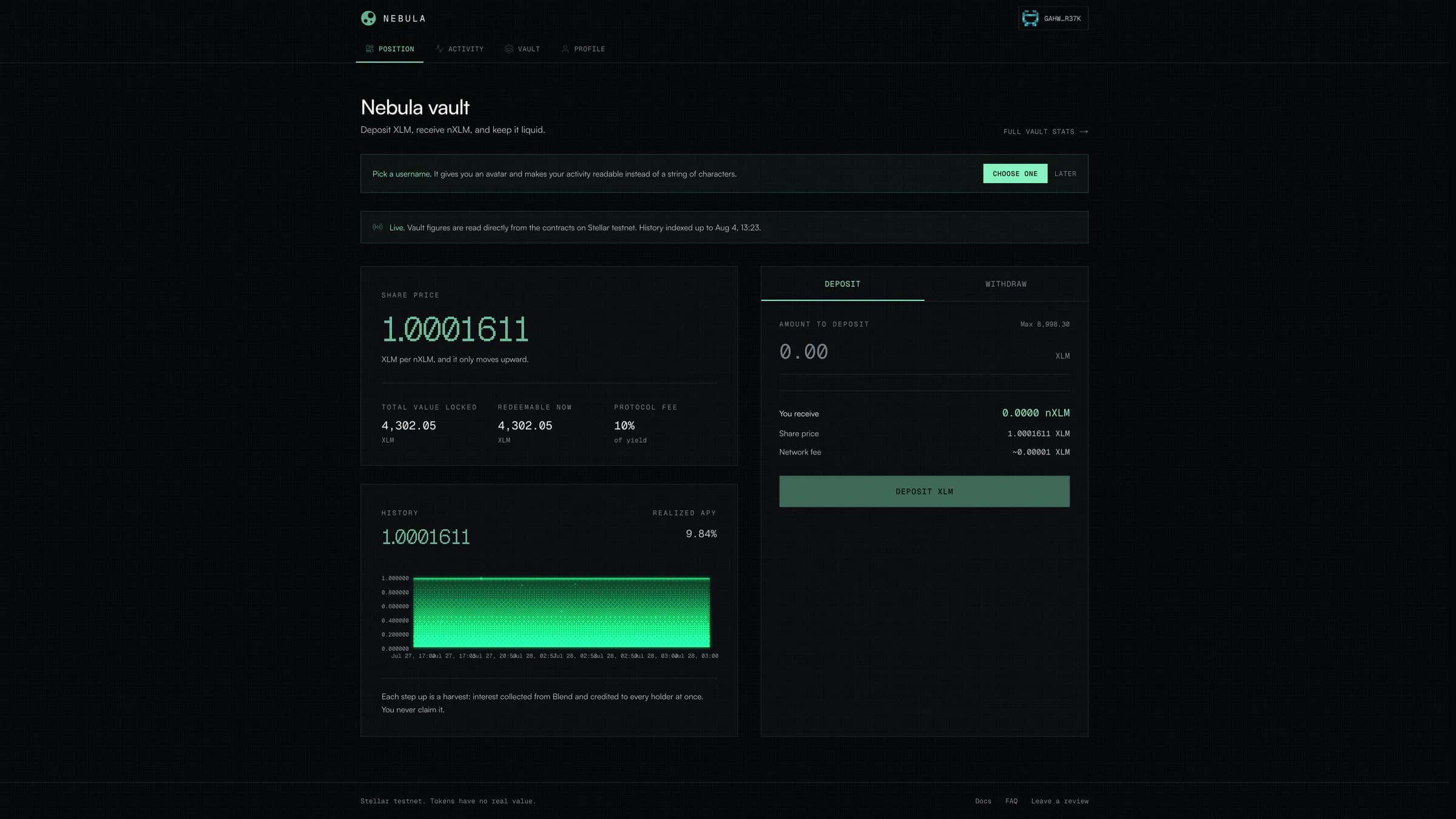The height and width of the screenshot is (819, 1456).
Task: Click the Choose One username button
Action: coord(1015,174)
